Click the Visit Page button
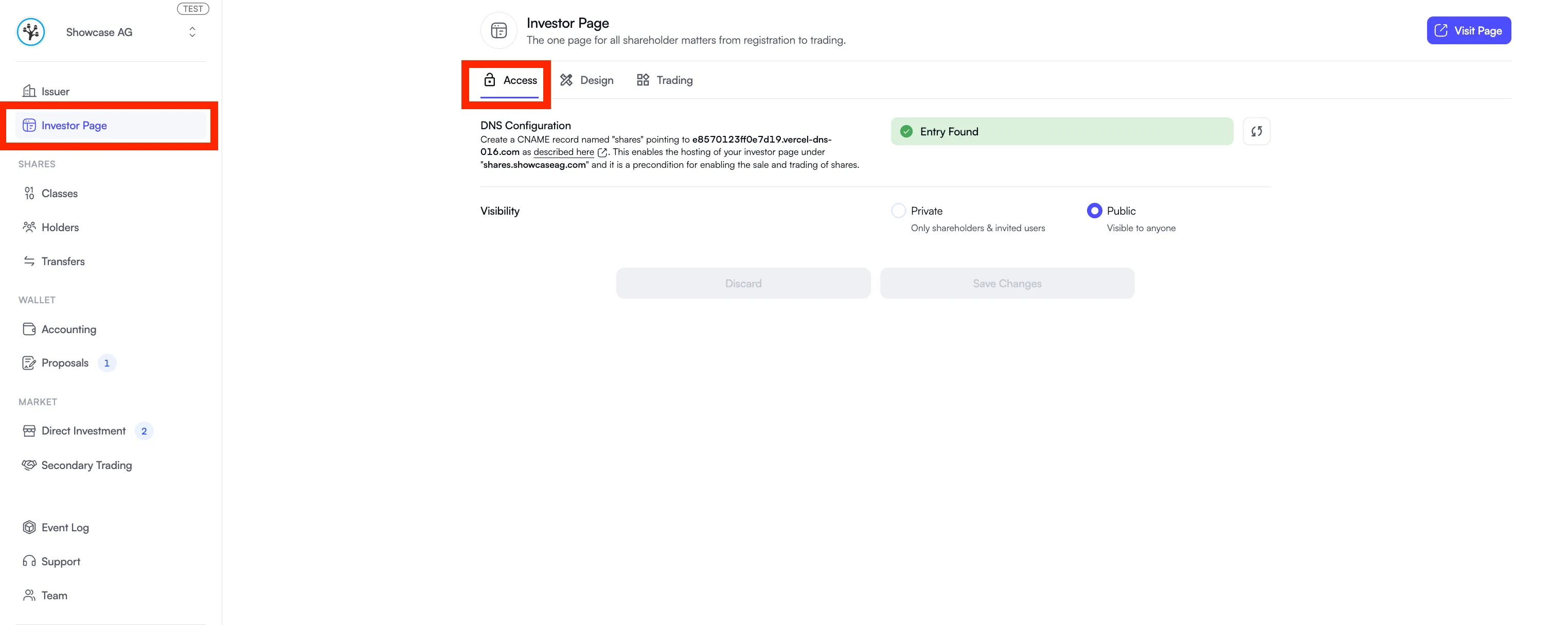1568x625 pixels. (1469, 30)
